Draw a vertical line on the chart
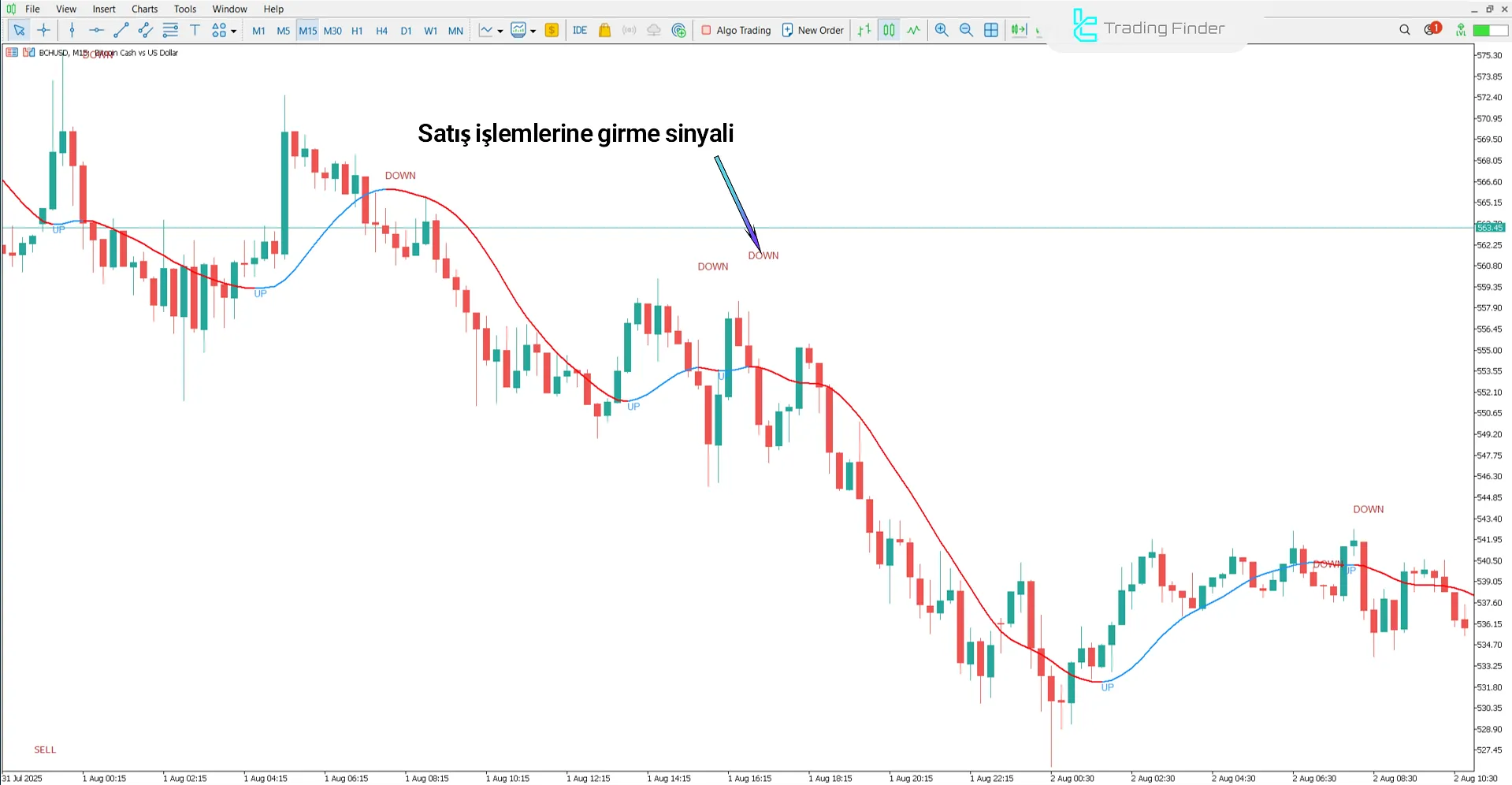Image resolution: width=1512 pixels, height=785 pixels. pos(72,30)
